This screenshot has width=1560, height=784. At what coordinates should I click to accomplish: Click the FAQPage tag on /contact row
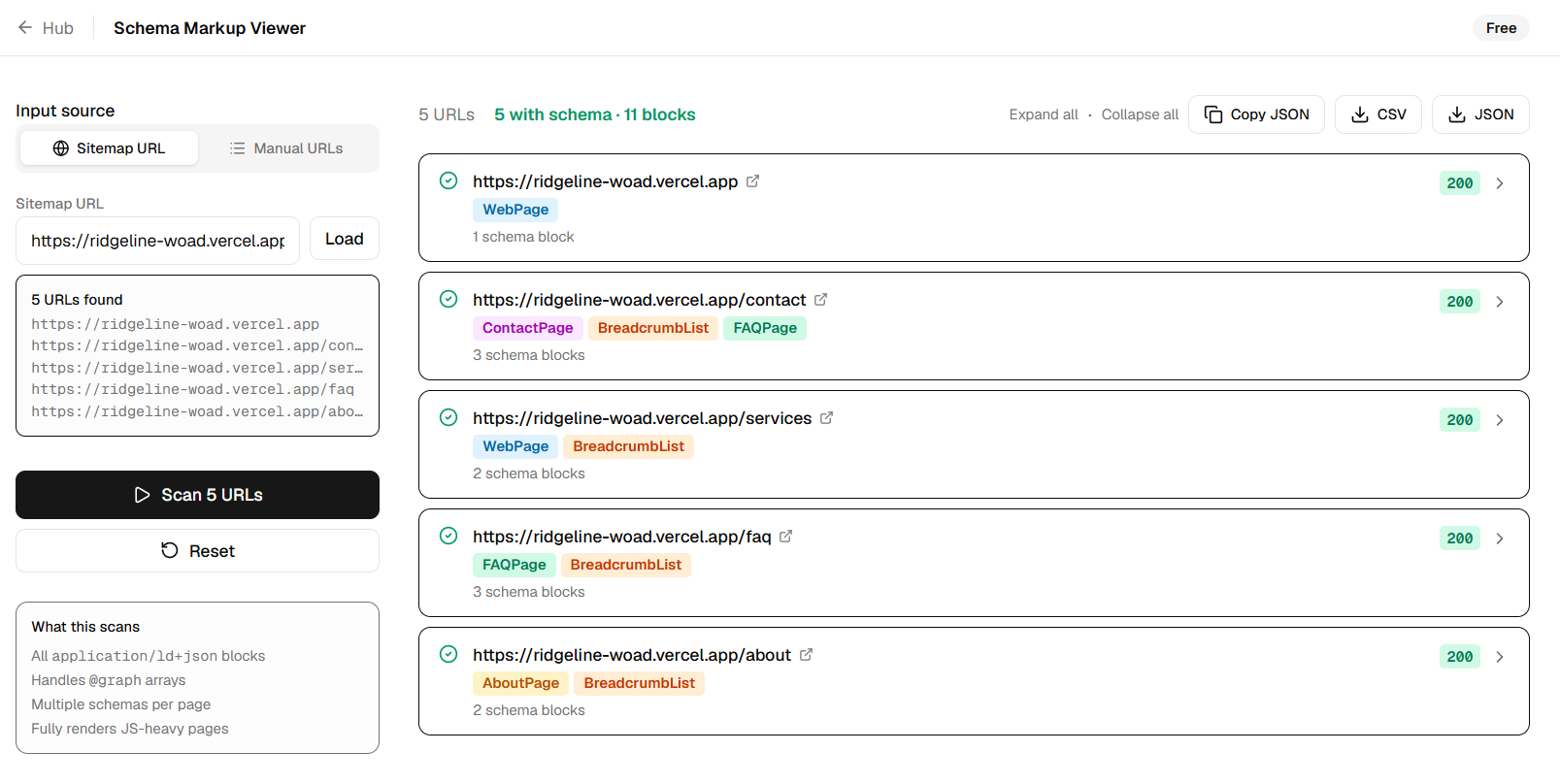[x=765, y=328]
